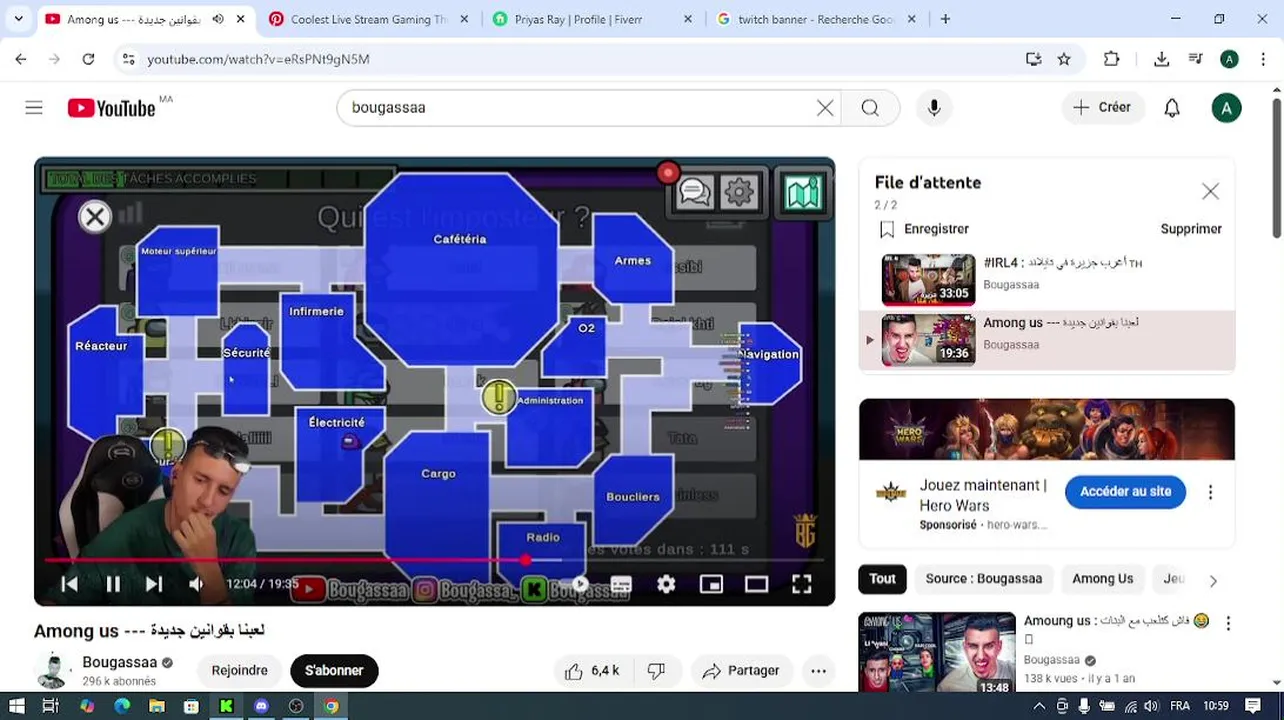The width and height of the screenshot is (1284, 720).
Task: Open Chrome downloads
Action: tap(1161, 59)
